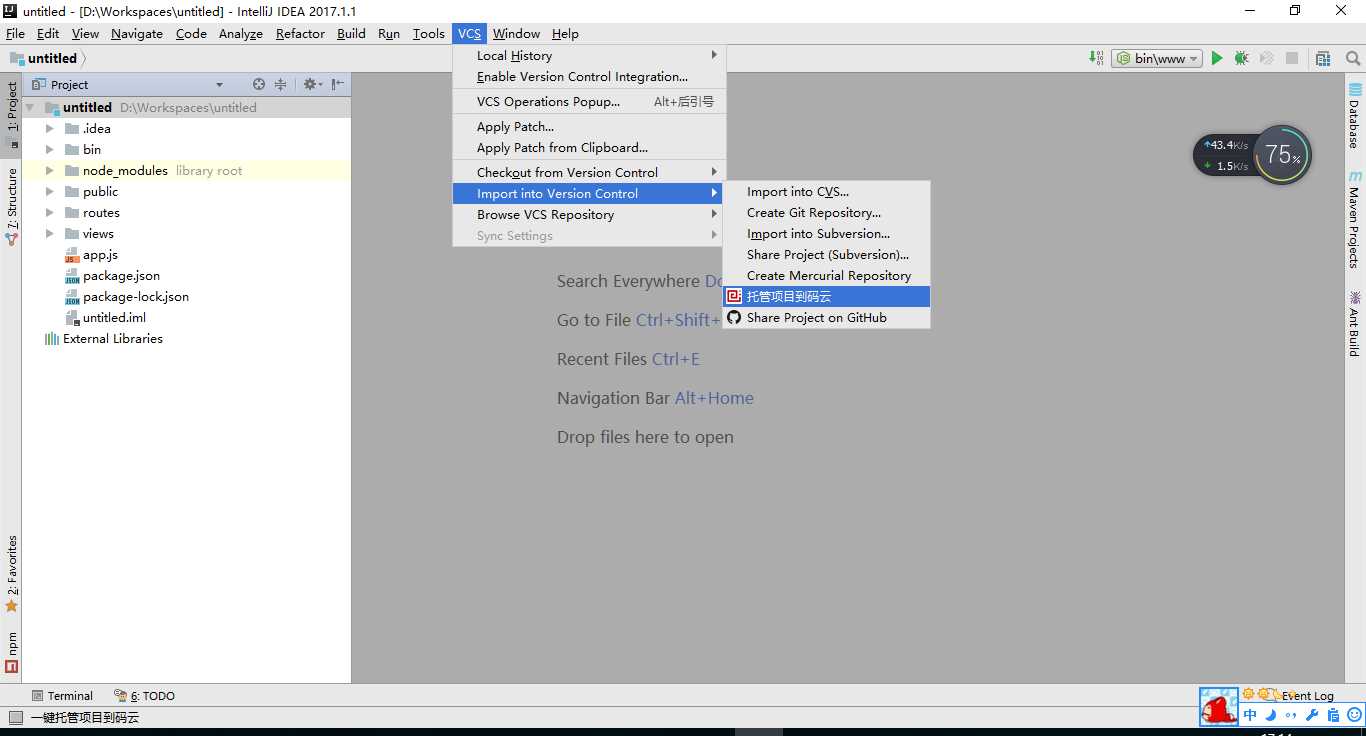
Task: Open the npm side tab
Action: [12, 651]
